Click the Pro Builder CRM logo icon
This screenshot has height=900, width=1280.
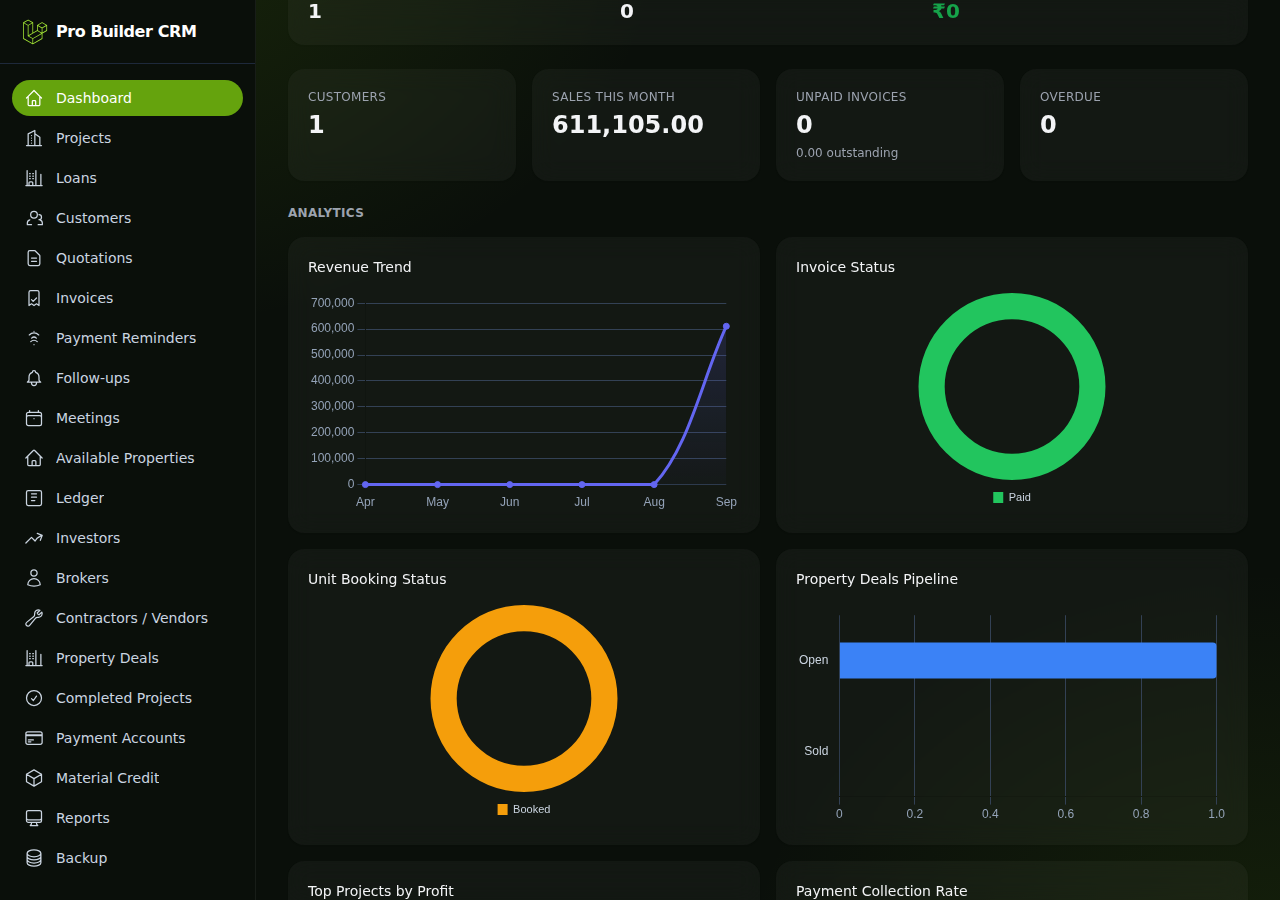click(35, 31)
